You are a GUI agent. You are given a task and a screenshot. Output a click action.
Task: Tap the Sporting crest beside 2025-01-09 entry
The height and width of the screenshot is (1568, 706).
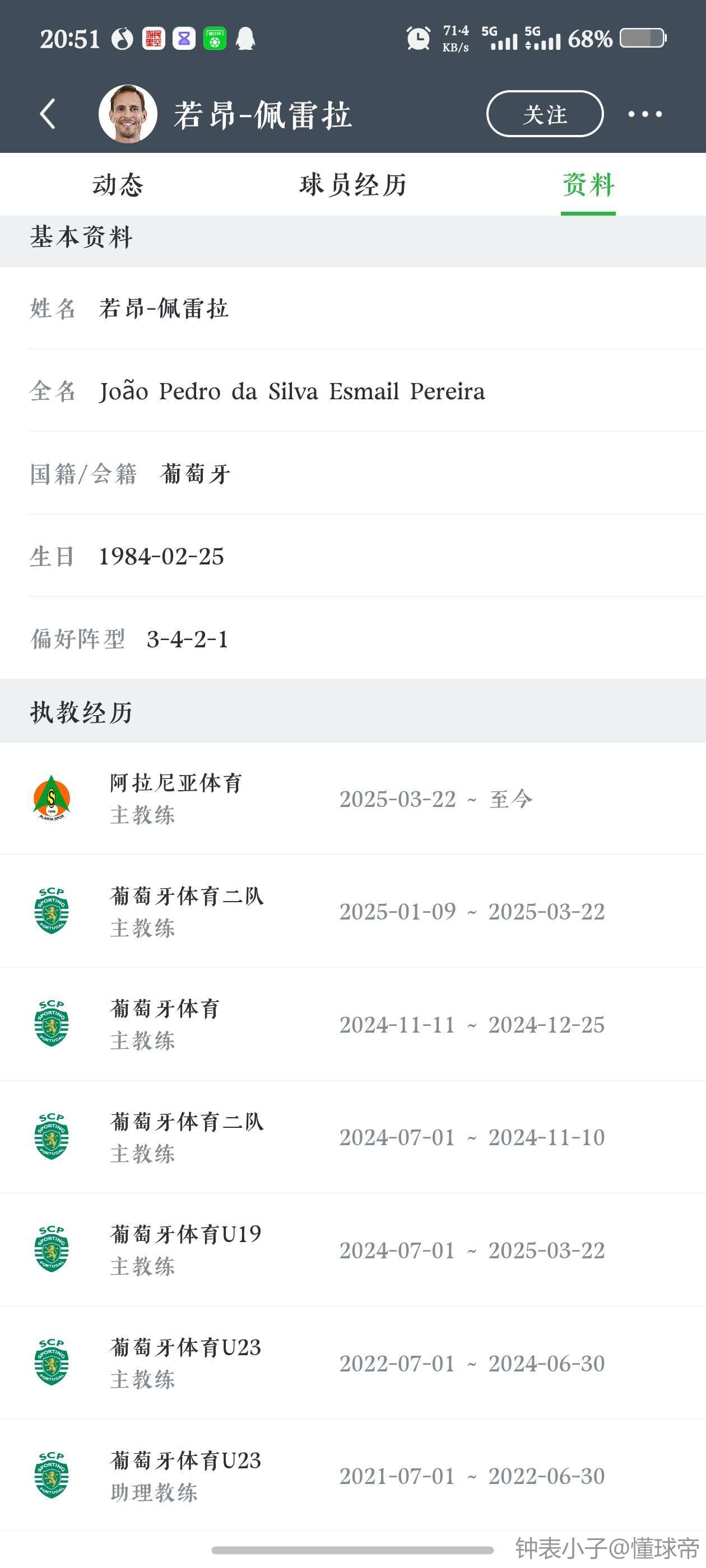[52, 911]
